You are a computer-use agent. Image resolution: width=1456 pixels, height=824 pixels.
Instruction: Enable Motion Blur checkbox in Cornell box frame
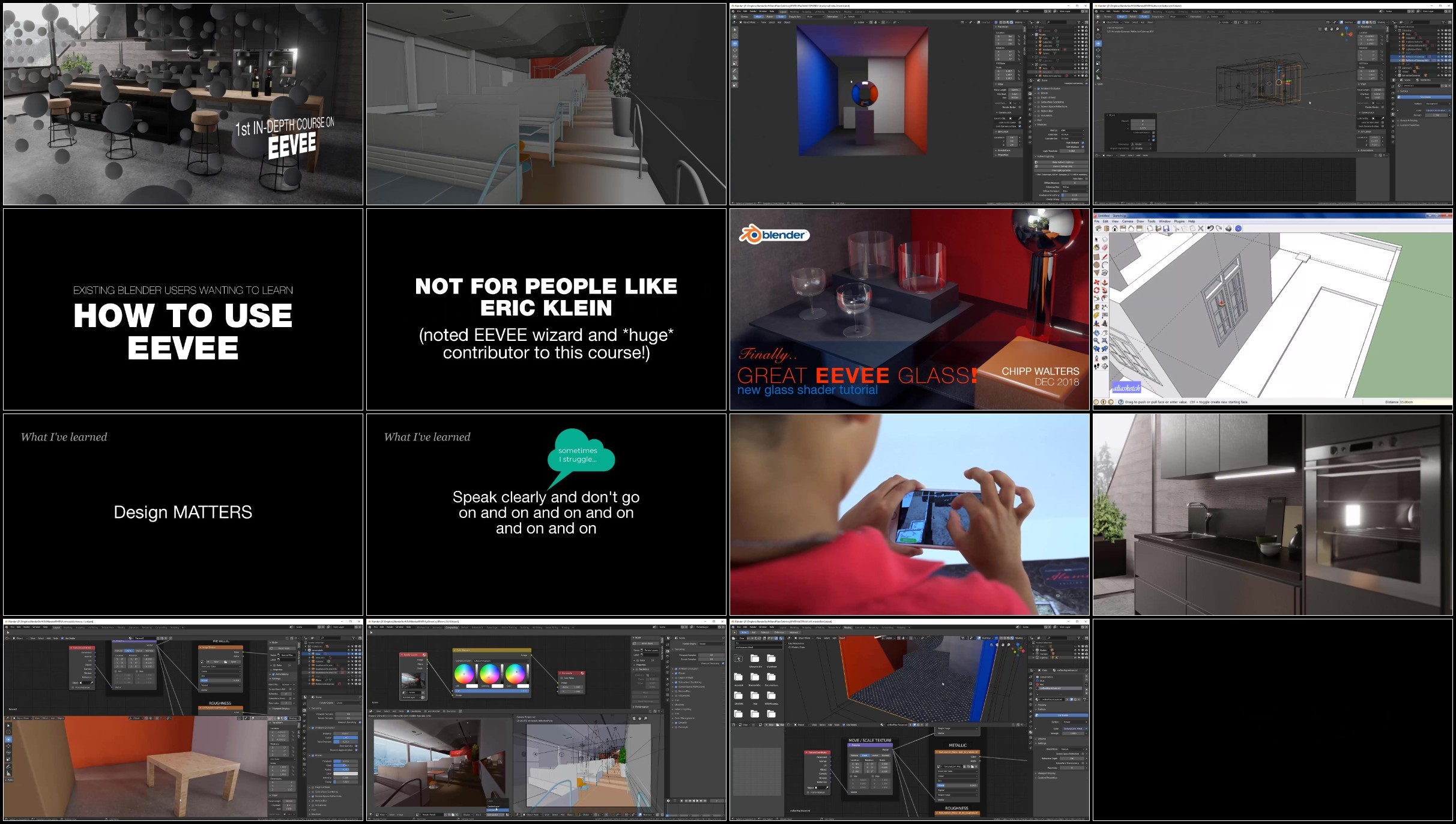(1038, 111)
